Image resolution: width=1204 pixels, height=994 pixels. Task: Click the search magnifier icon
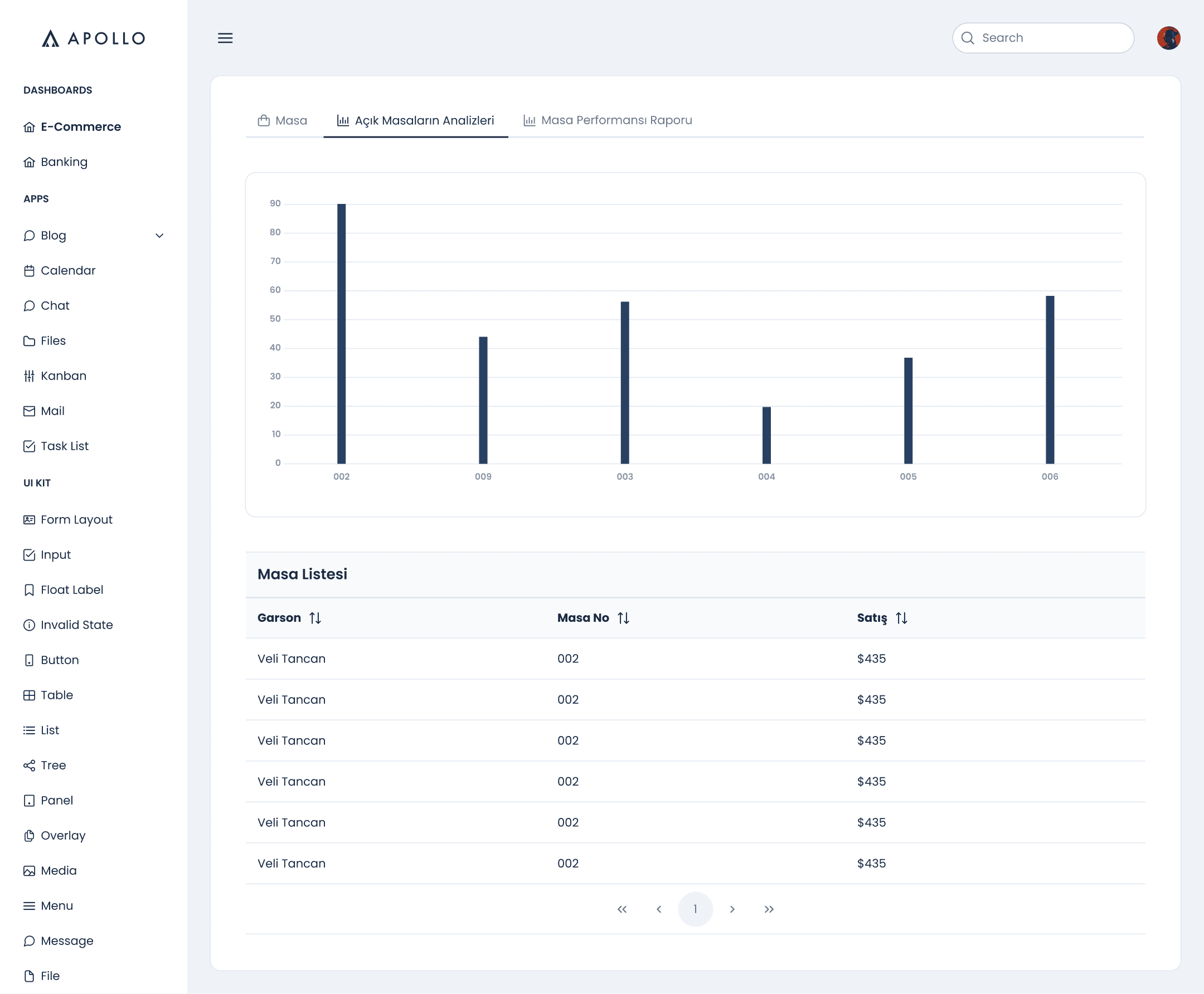[968, 38]
